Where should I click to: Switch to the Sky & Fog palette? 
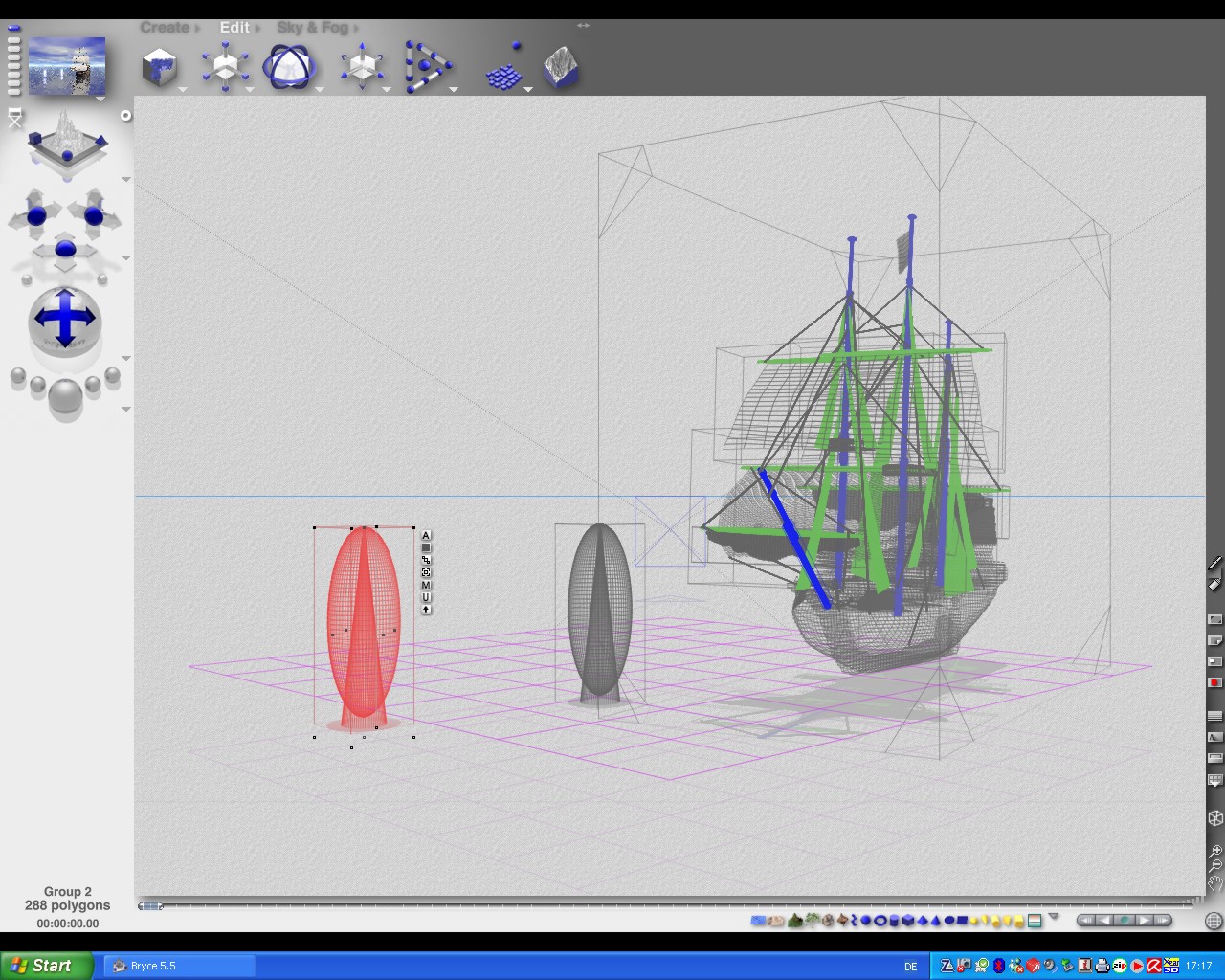pos(312,28)
